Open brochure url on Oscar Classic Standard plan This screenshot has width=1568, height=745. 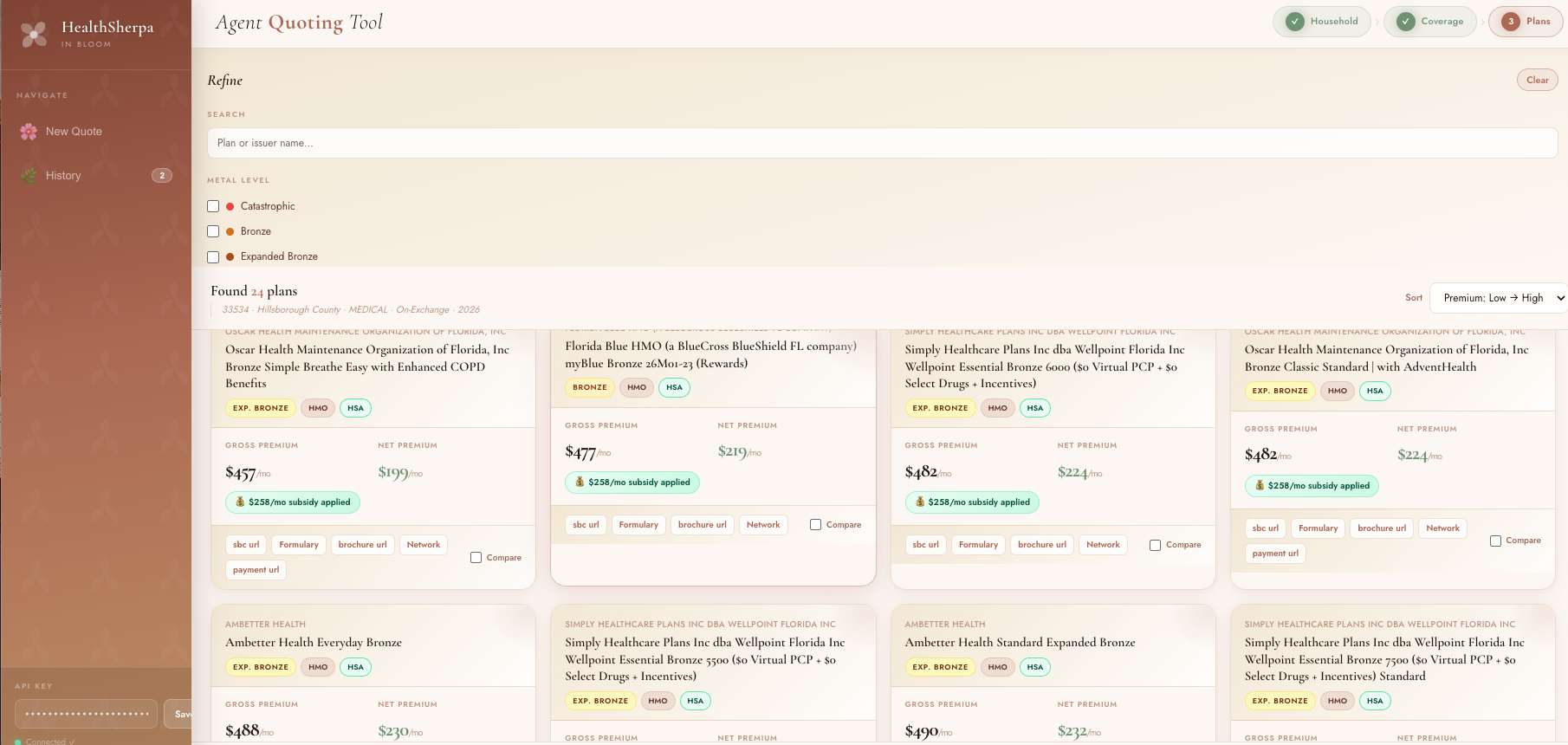[x=1382, y=528]
